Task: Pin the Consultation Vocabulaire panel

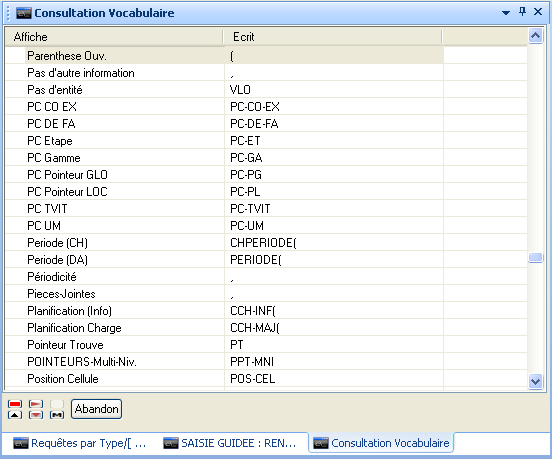Action: (522, 12)
